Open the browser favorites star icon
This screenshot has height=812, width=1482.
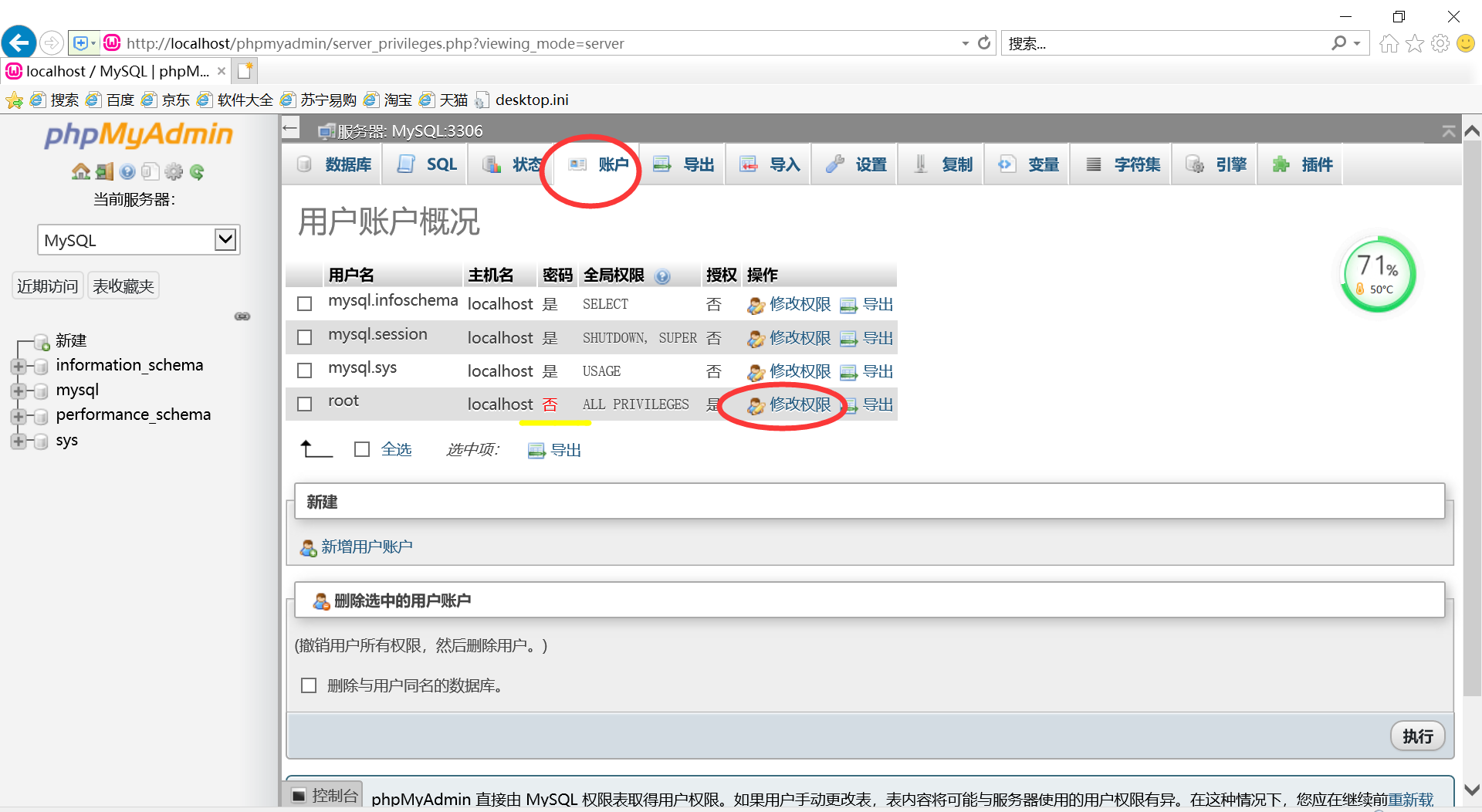coord(1415,43)
